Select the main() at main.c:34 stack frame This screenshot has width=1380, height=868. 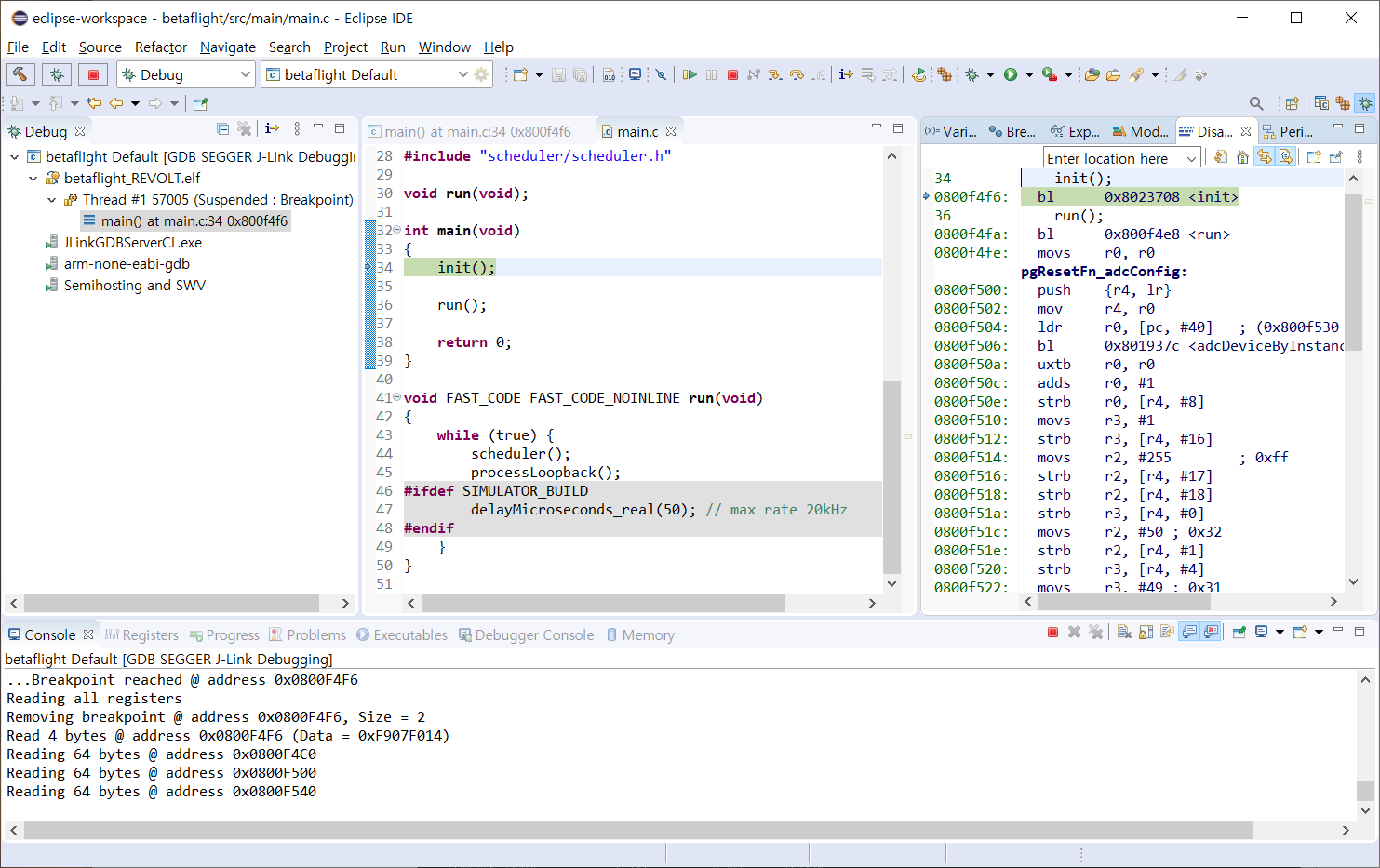[186, 221]
